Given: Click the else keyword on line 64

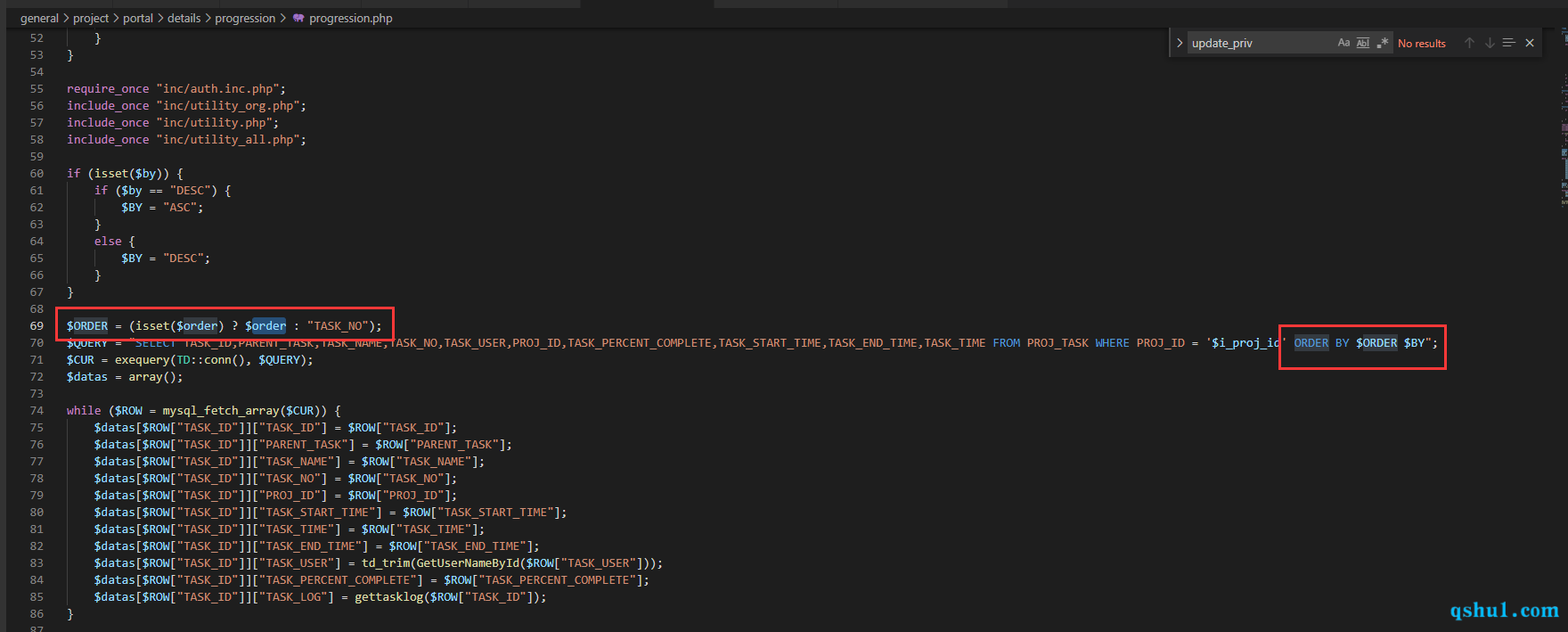Looking at the screenshot, I should click(x=108, y=241).
